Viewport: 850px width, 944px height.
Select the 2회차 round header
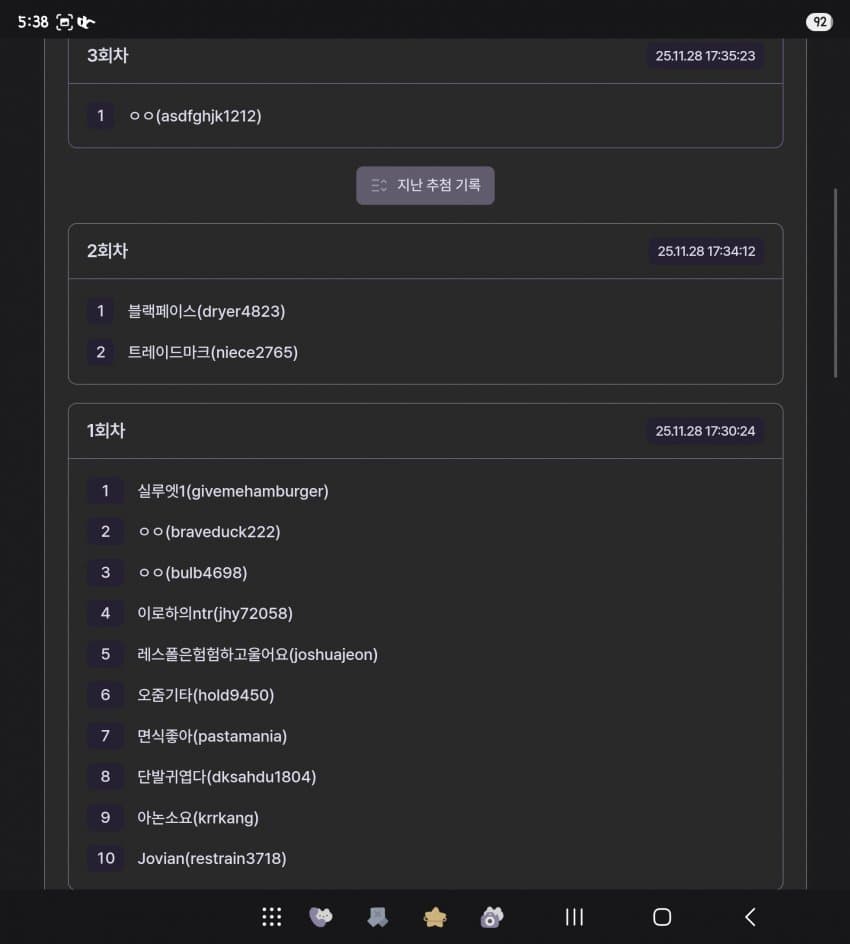[x=108, y=251]
